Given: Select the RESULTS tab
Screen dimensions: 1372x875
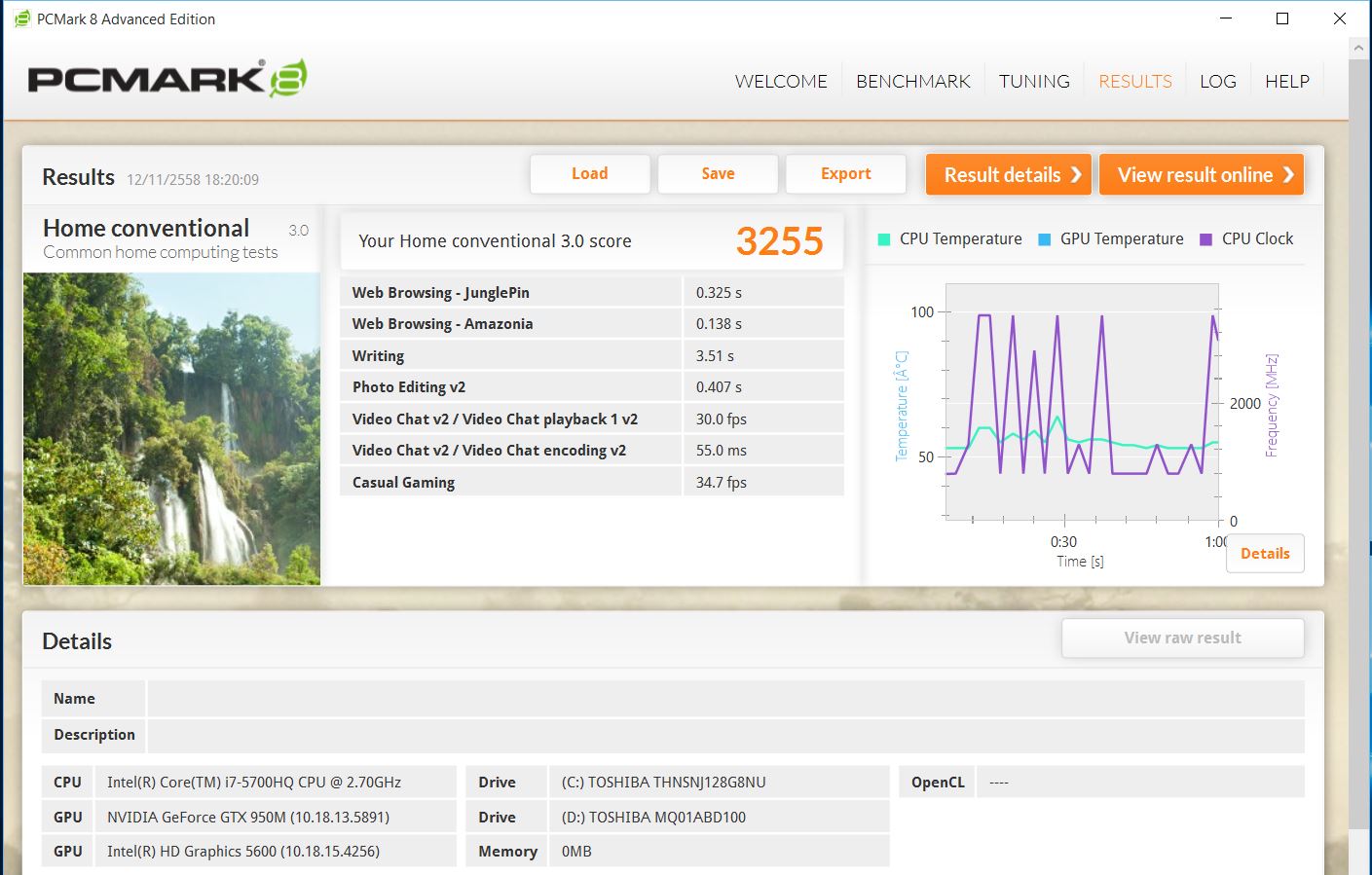Looking at the screenshot, I should (1135, 82).
